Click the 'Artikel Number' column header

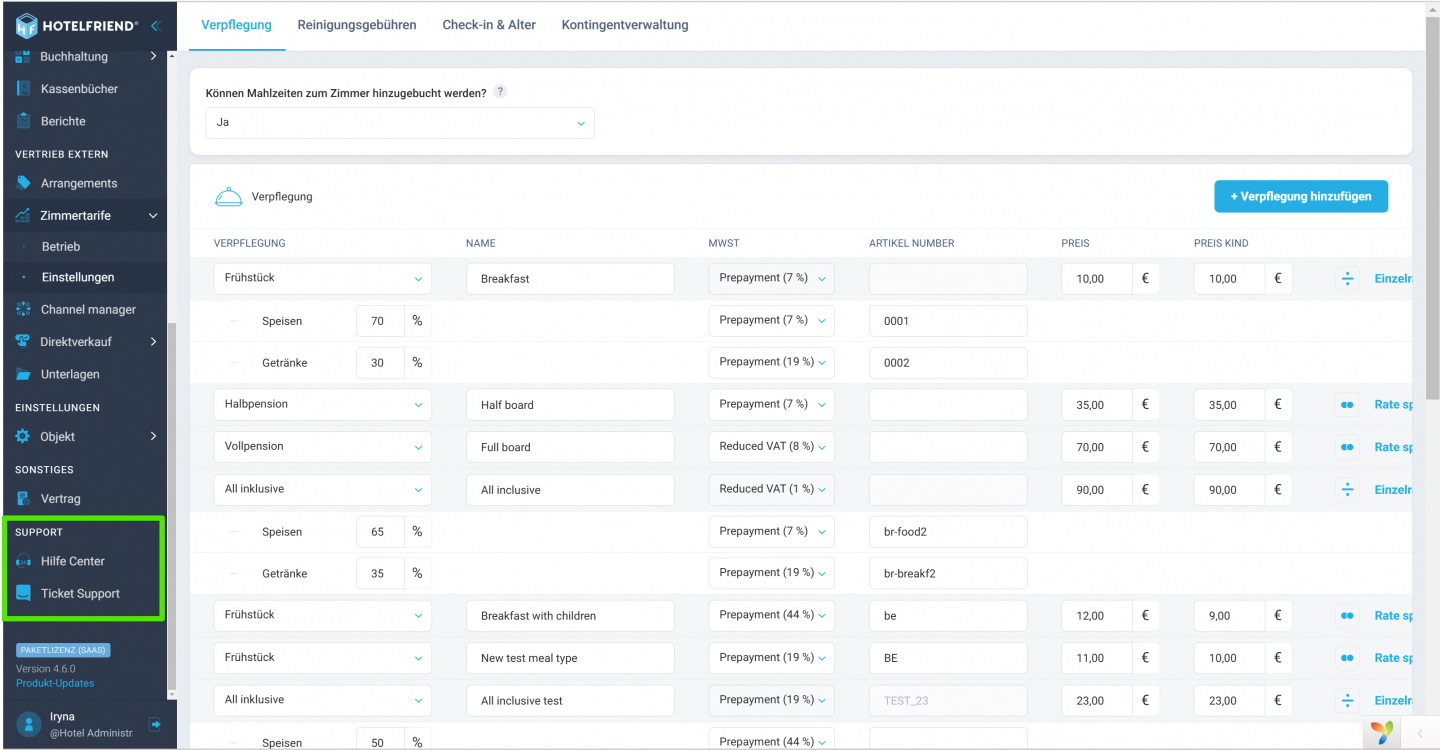coord(912,243)
